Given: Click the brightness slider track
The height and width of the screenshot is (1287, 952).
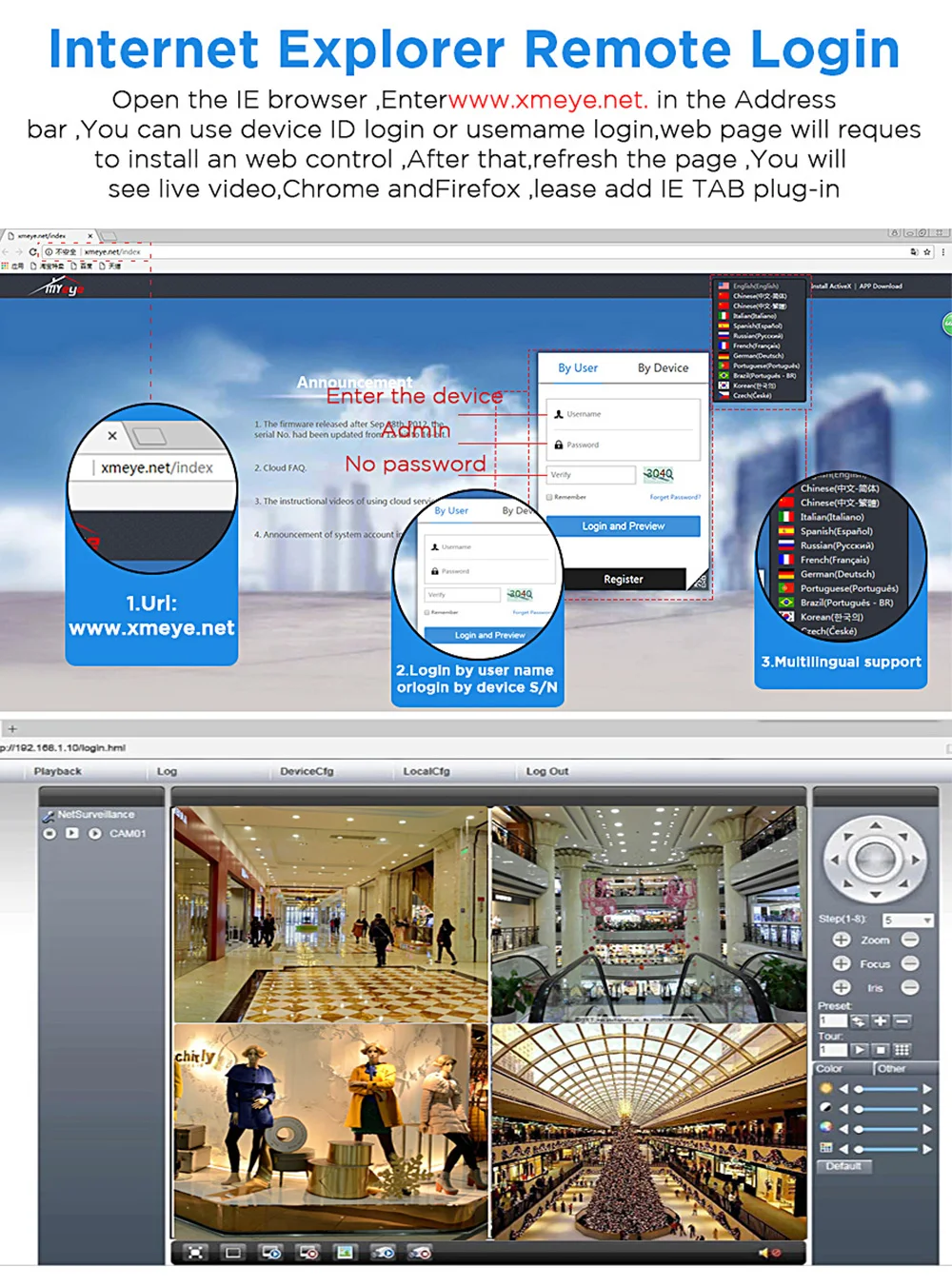Looking at the screenshot, I should coord(885,1088).
